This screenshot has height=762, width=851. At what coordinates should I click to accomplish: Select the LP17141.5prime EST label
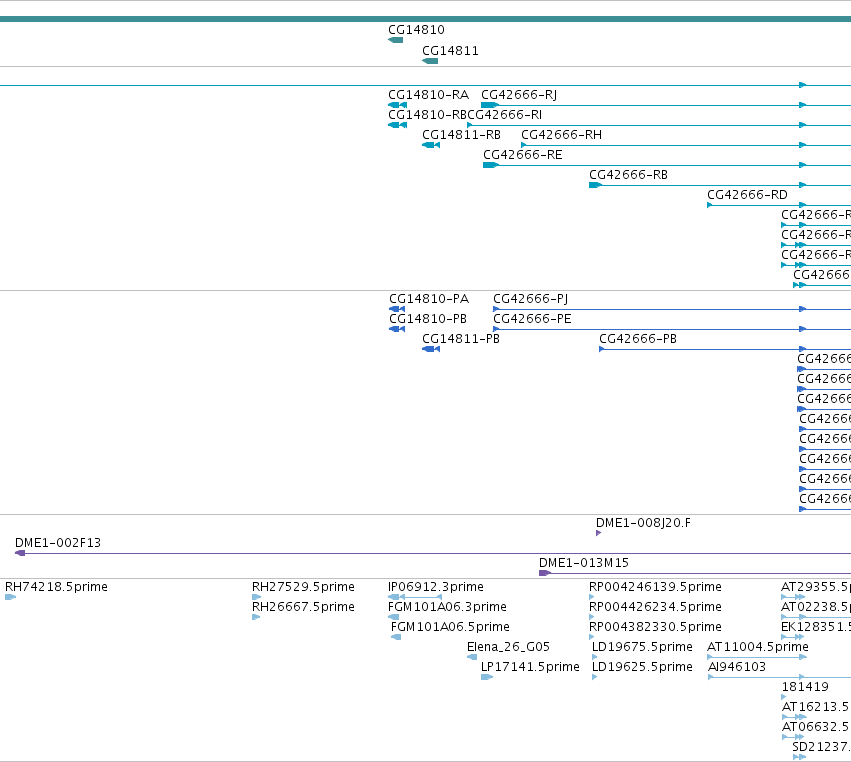pos(530,668)
